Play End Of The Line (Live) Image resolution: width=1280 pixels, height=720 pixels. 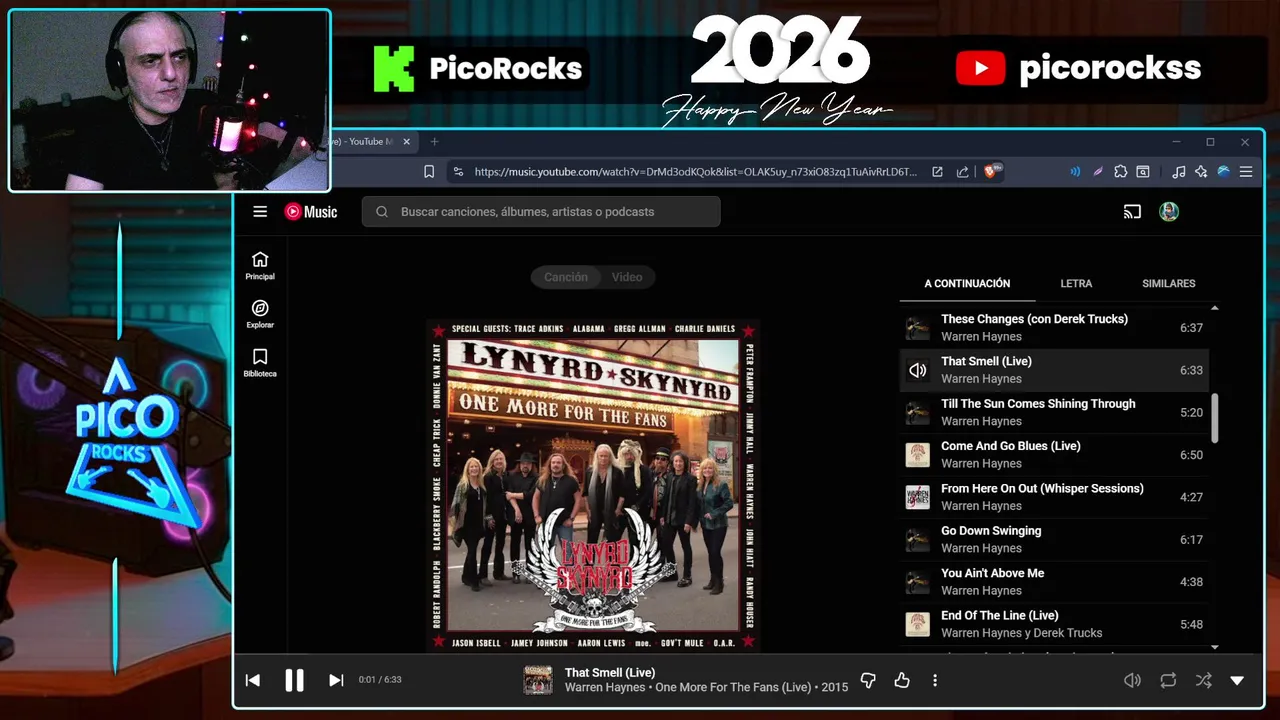tap(1055, 624)
